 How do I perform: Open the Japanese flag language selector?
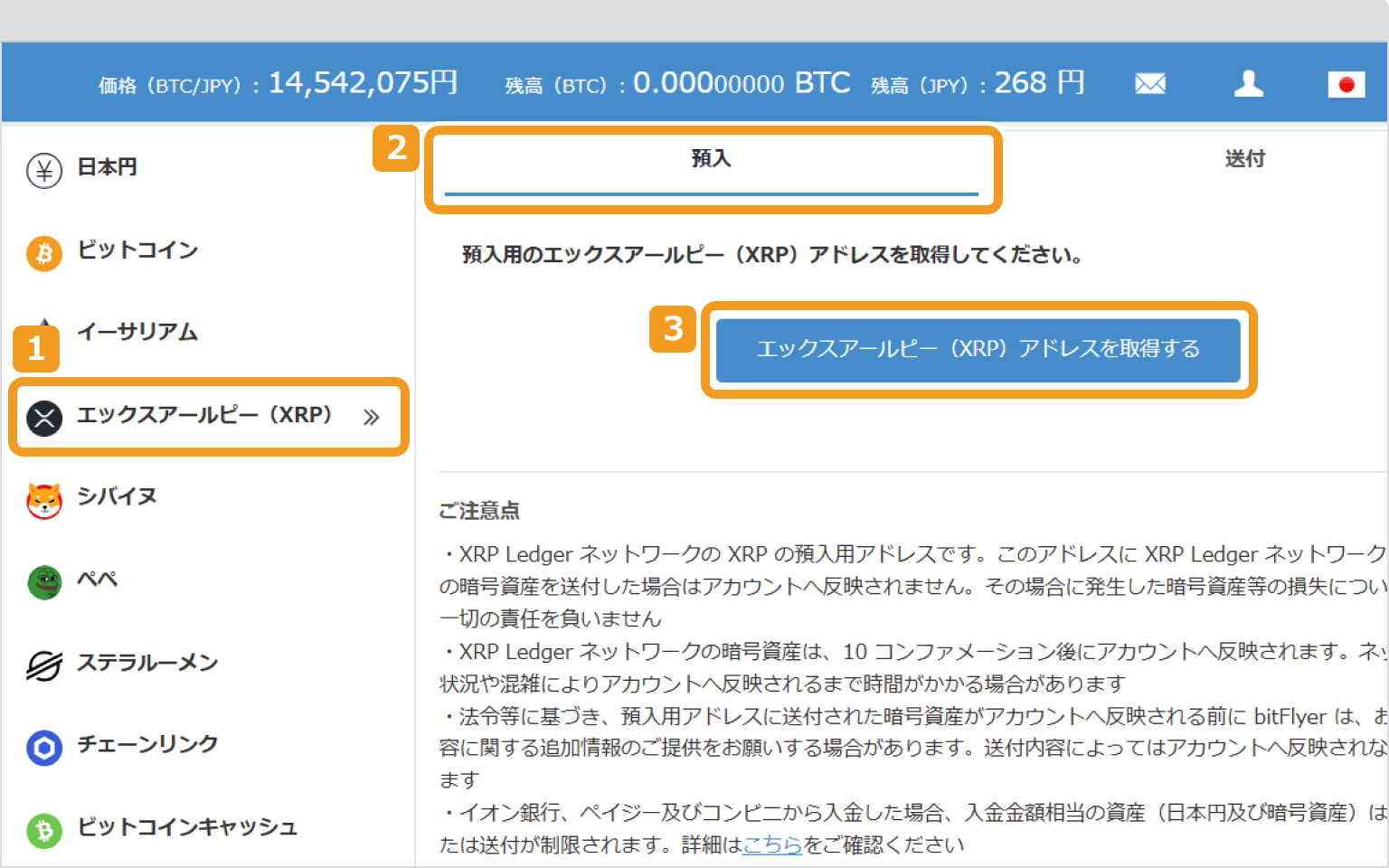pos(1346,84)
